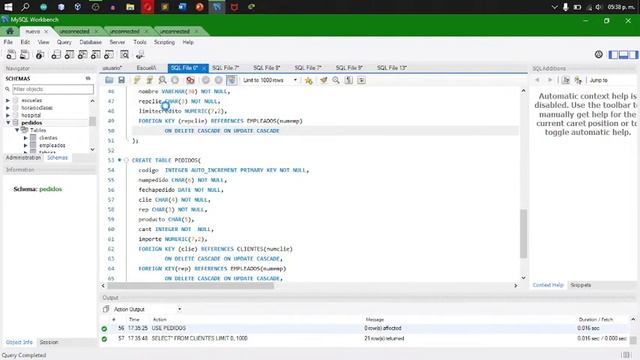Switch to the Administration tab
The width and height of the screenshot is (640, 360).
23,158
